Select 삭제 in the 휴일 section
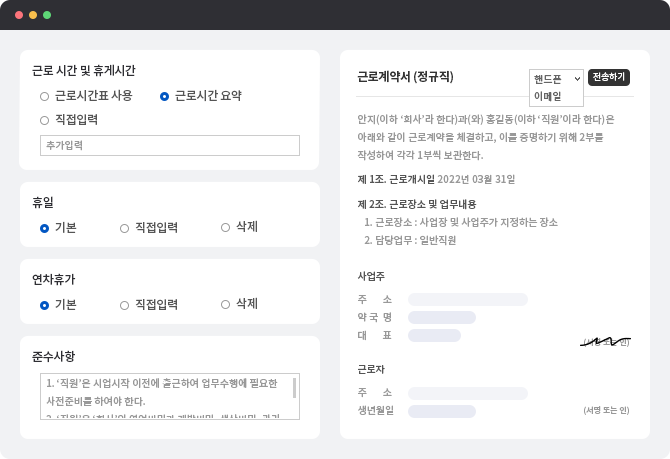The image size is (670, 459). [226, 228]
